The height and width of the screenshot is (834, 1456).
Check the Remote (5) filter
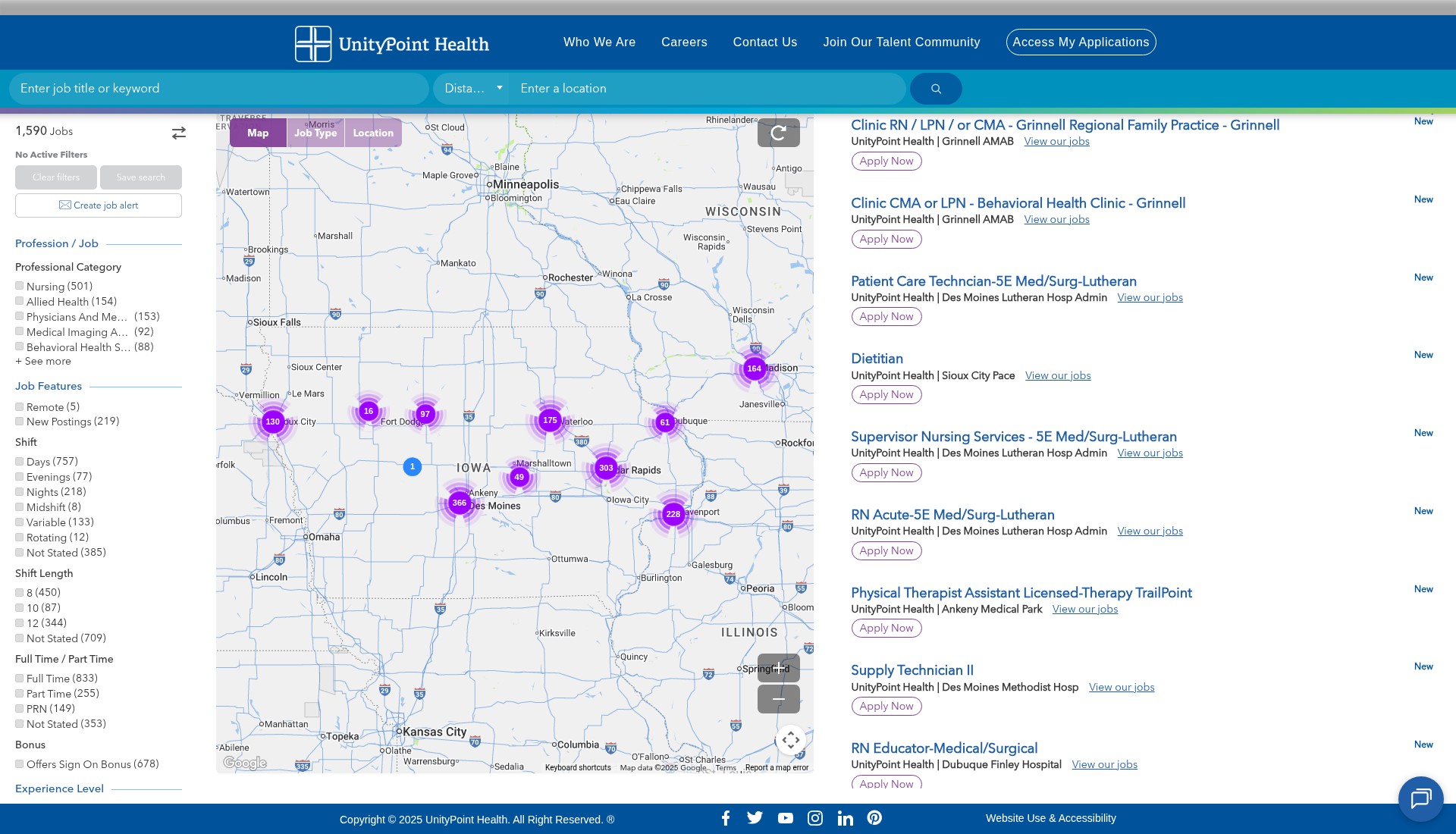[x=20, y=406]
